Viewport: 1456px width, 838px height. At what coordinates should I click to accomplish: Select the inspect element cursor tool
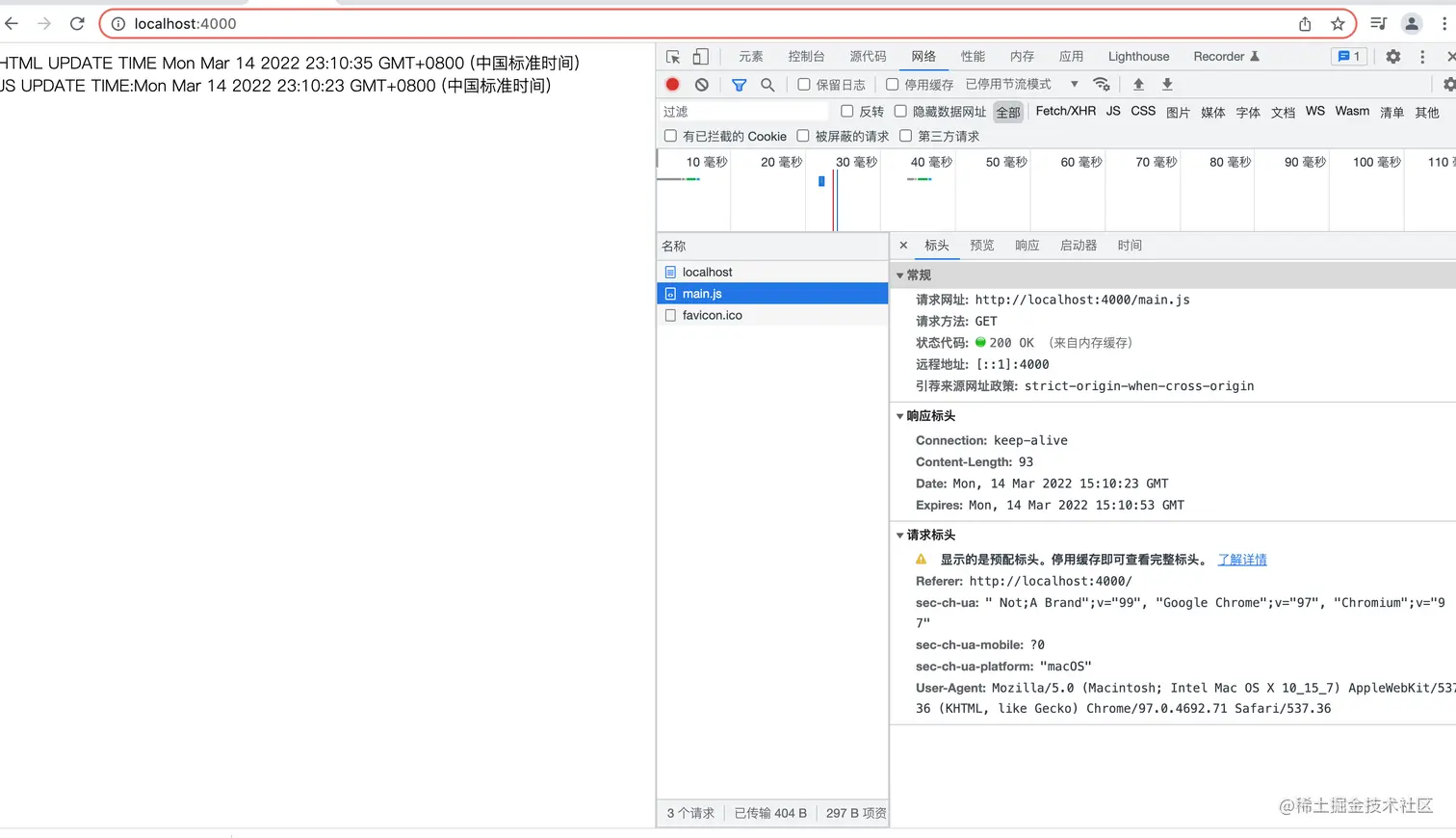[x=671, y=56]
